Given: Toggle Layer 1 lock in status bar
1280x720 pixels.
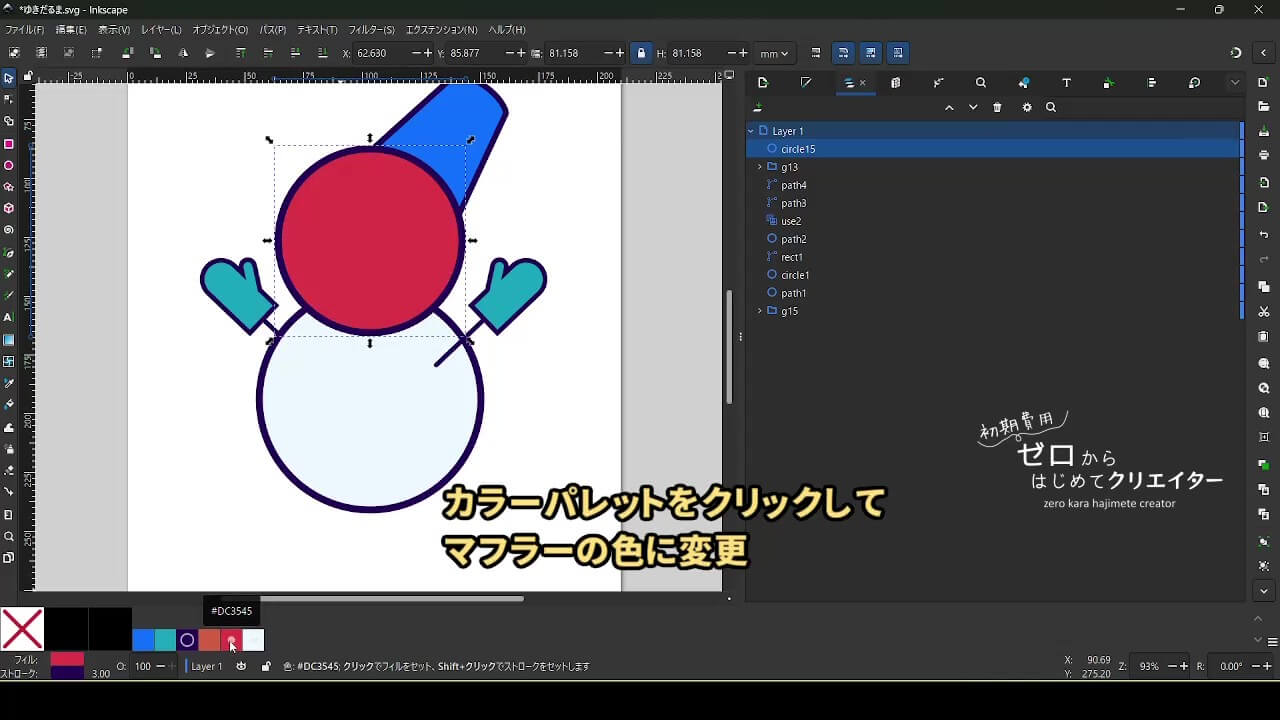Looking at the screenshot, I should tap(265, 666).
